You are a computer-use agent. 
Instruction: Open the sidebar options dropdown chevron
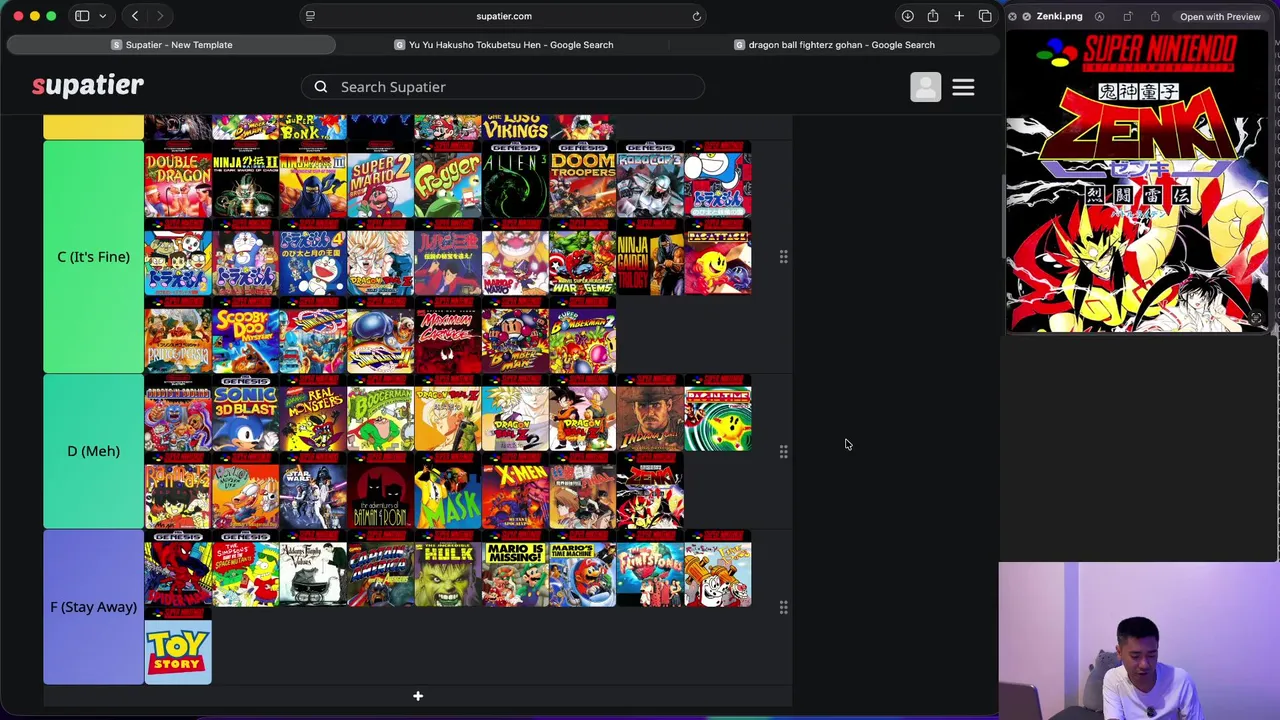click(x=102, y=16)
